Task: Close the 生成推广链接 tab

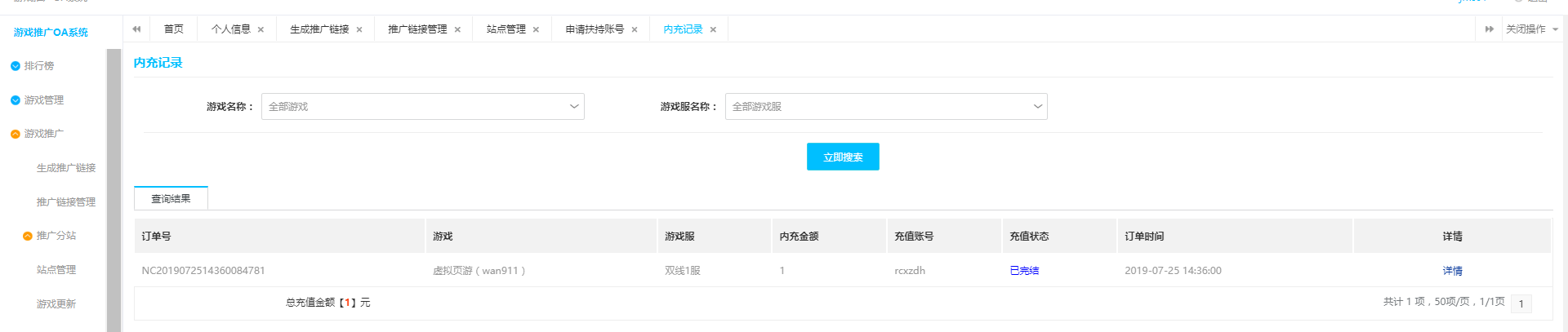Action: tap(359, 30)
